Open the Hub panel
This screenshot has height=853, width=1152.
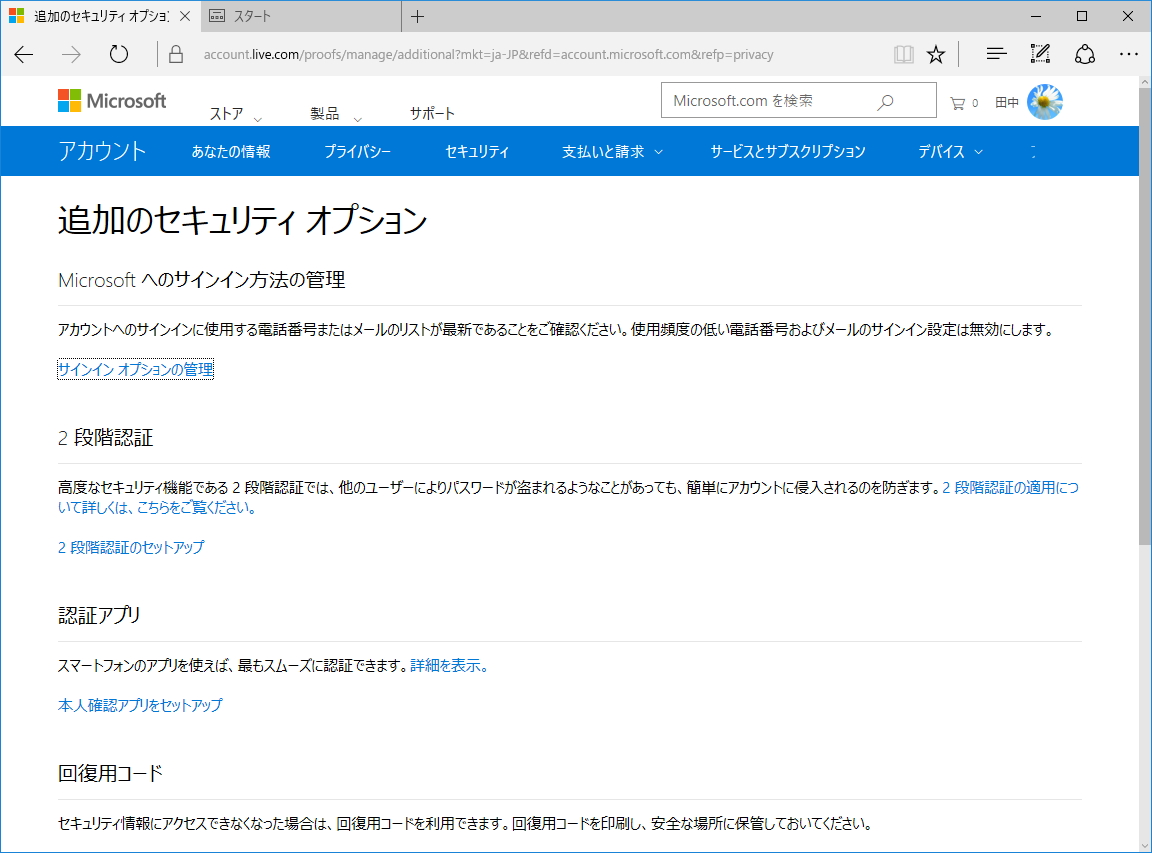pos(996,54)
